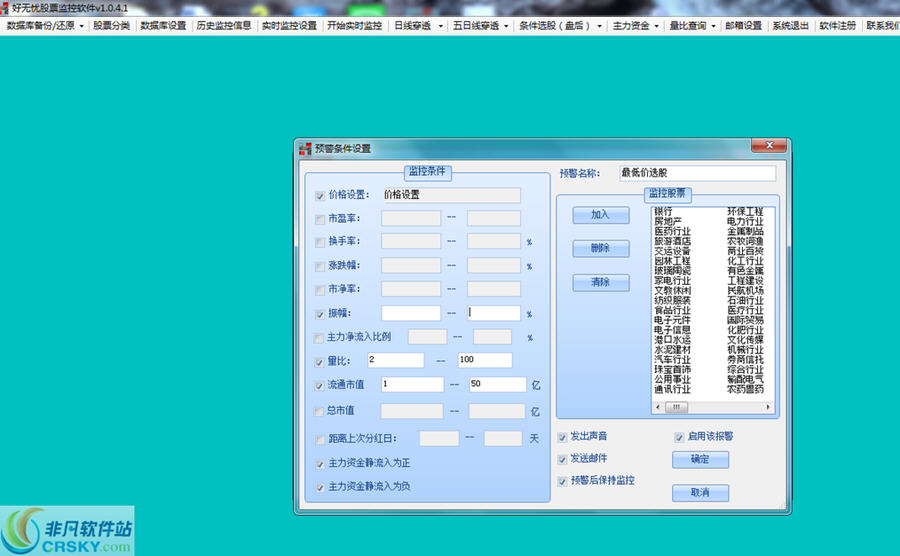Close the 预警条件设置 dialog

coord(772,147)
